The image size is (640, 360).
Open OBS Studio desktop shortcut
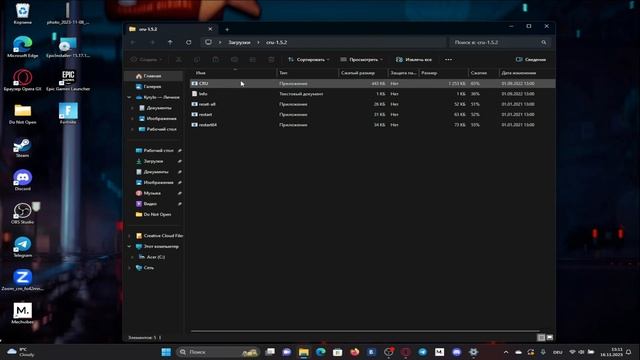(x=22, y=213)
